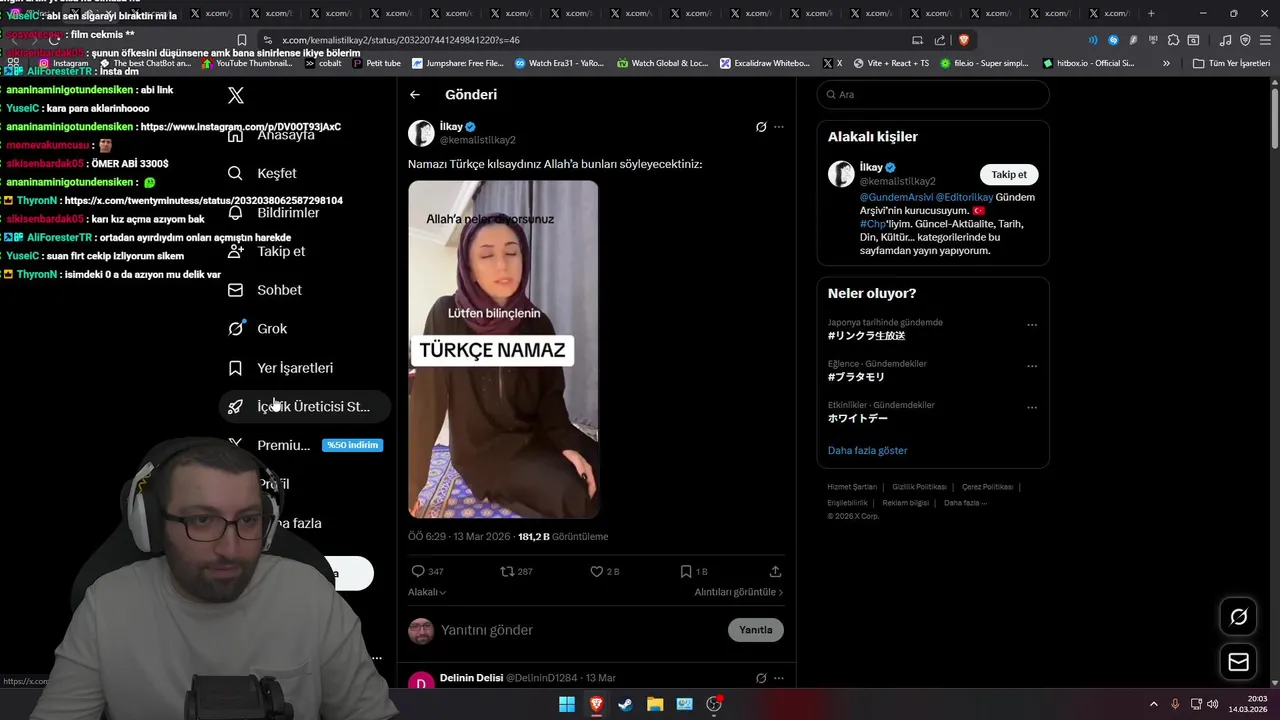Open options for the ホワイトデー trend
1280x720 pixels.
[x=1032, y=408]
